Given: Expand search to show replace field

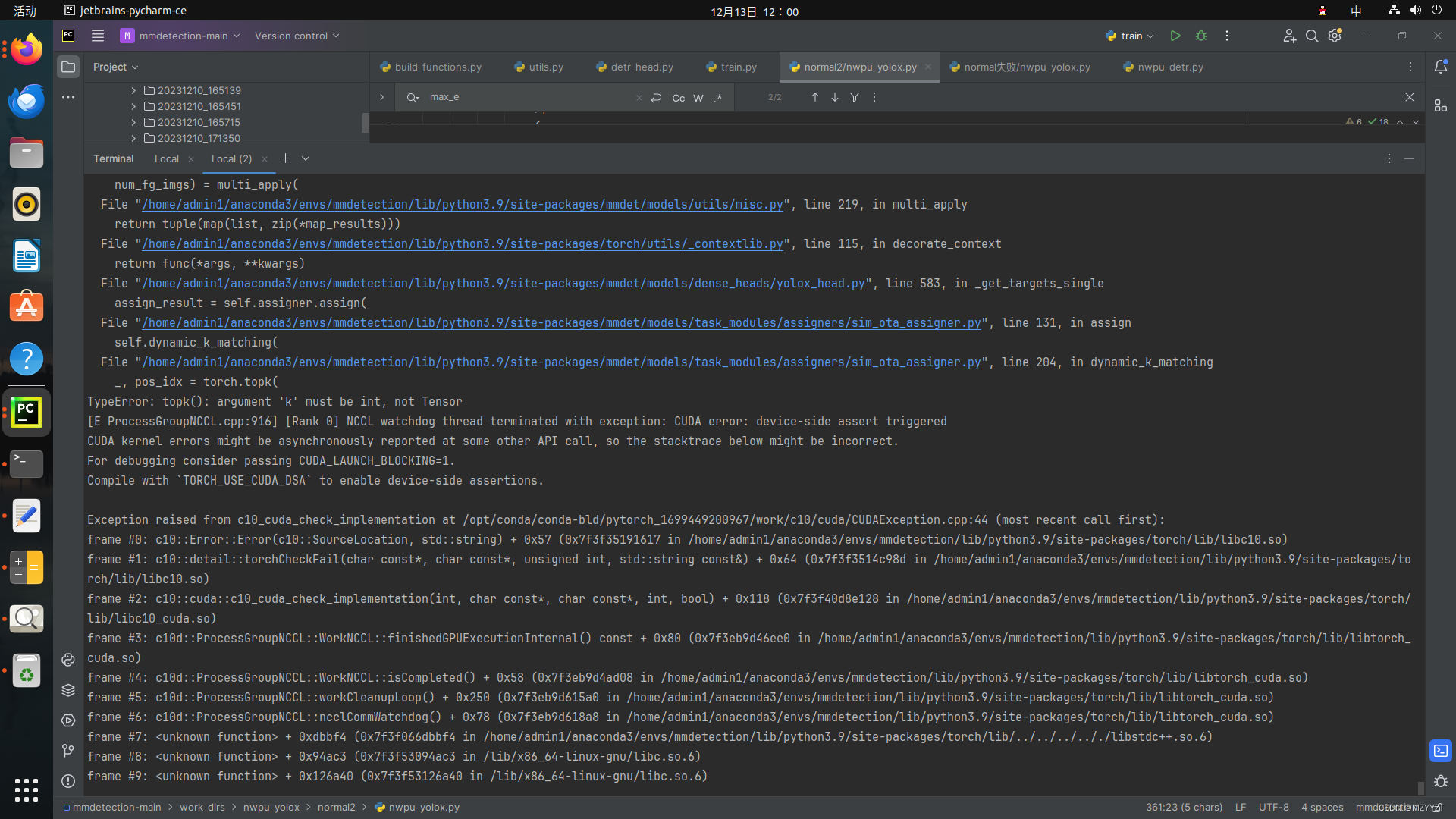Looking at the screenshot, I should coord(381,97).
